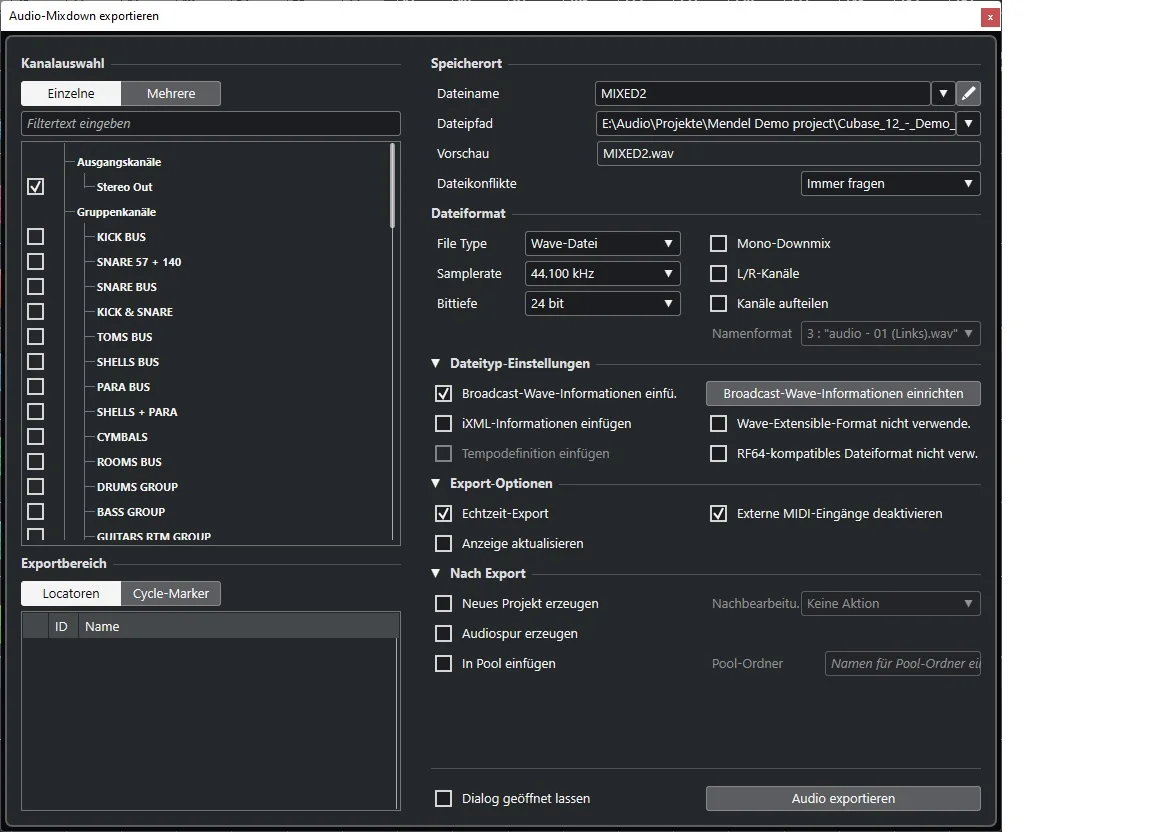Select the Locatoren export range tab
The width and height of the screenshot is (1152, 832).
pyautogui.click(x=71, y=593)
